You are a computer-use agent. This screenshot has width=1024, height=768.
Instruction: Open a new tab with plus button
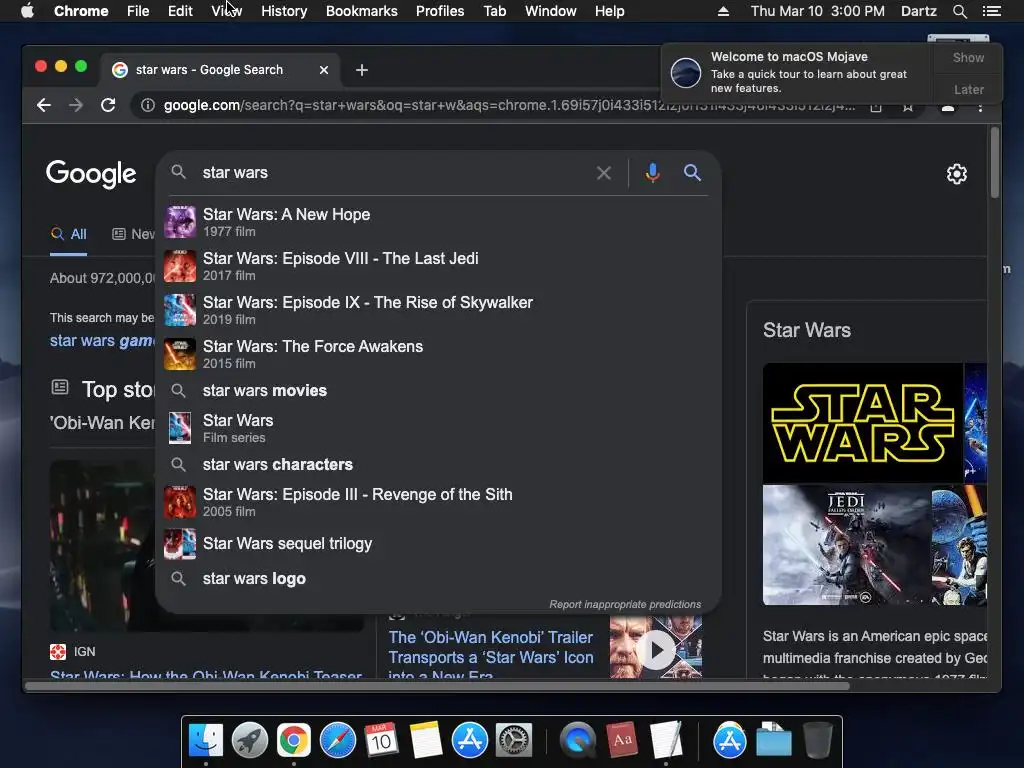point(362,70)
